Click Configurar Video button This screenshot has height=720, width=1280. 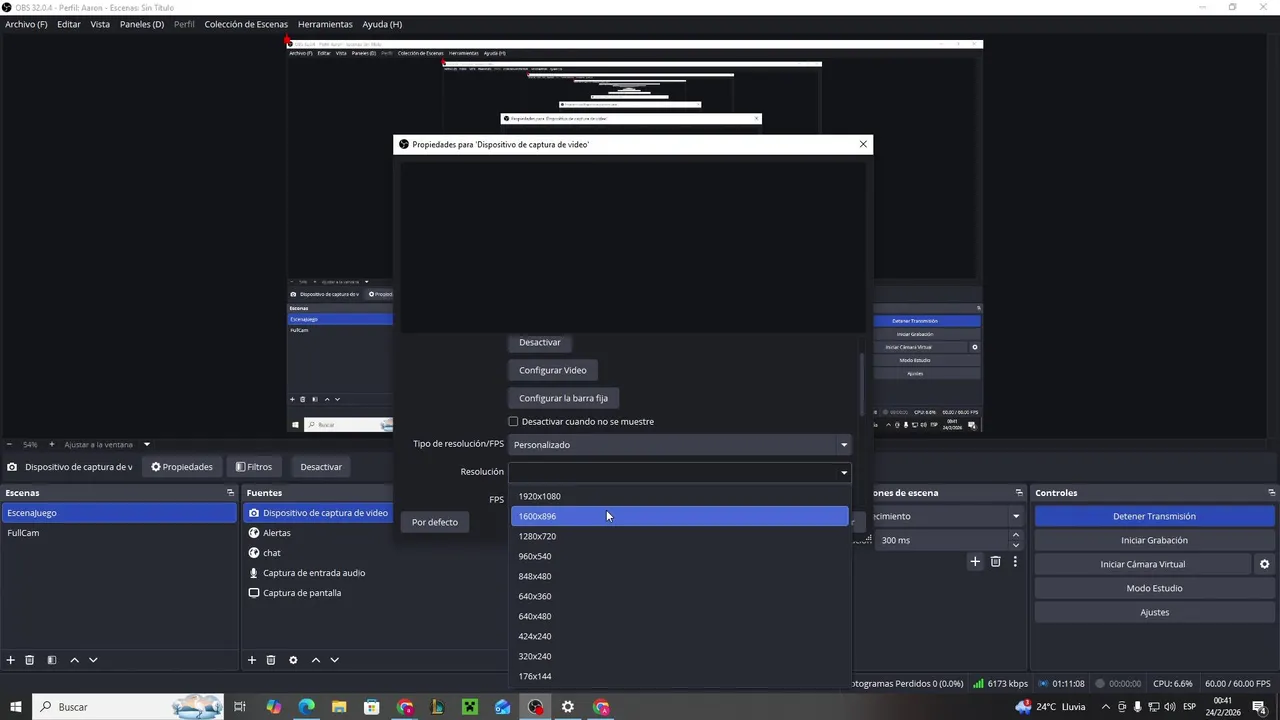pyautogui.click(x=553, y=370)
